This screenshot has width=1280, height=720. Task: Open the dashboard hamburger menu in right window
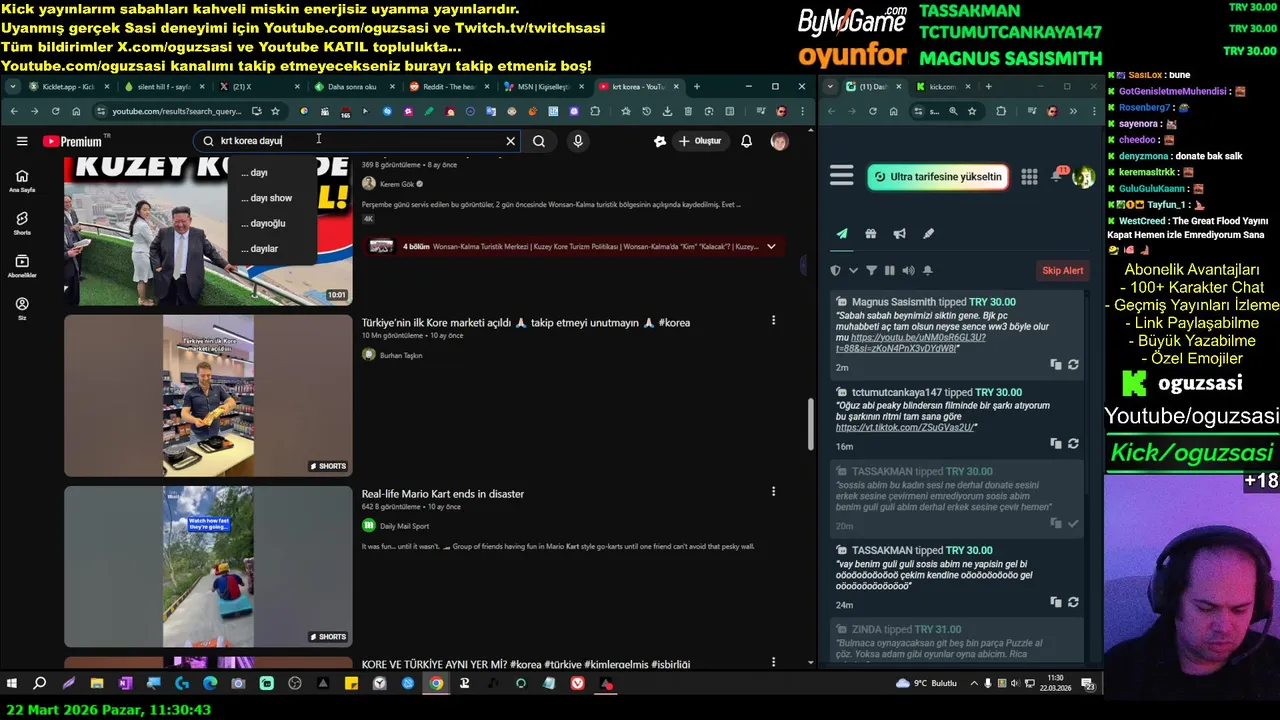click(842, 177)
